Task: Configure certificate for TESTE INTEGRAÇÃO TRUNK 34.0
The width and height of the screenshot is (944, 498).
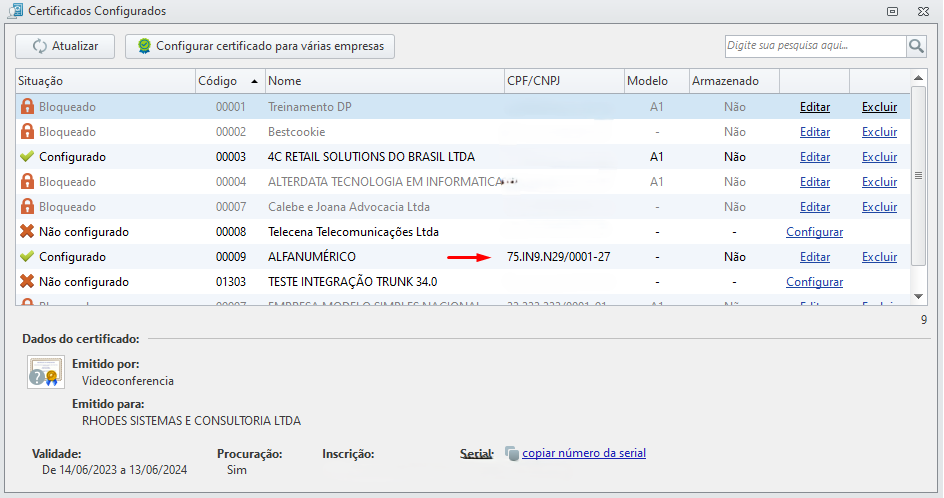Action: click(x=814, y=282)
